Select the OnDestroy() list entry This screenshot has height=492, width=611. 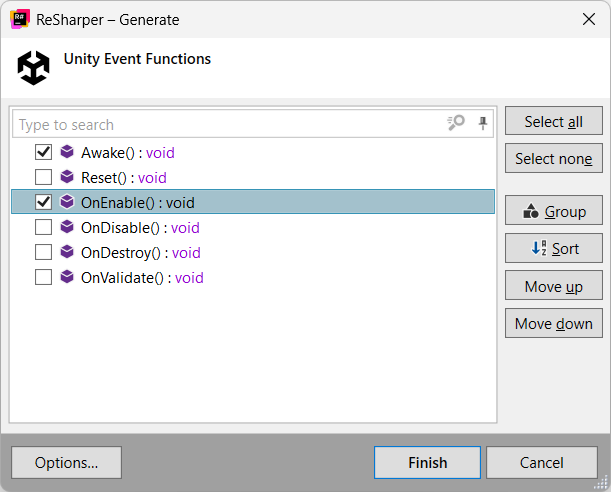(x=140, y=252)
